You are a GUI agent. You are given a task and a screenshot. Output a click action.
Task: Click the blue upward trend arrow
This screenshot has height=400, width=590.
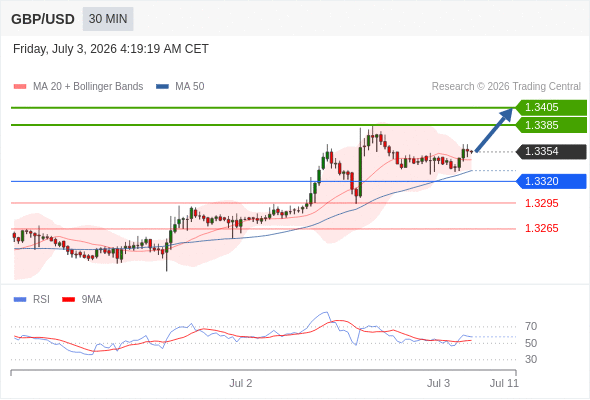tap(494, 130)
